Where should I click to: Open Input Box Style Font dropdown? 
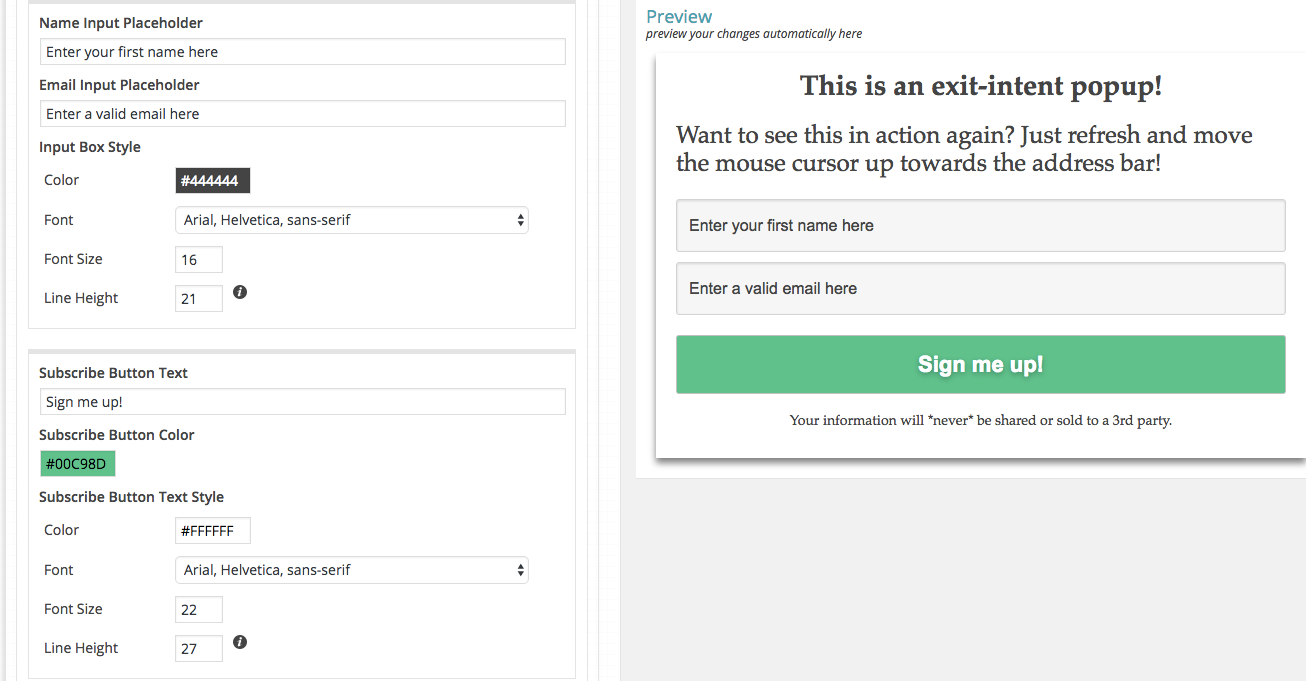[x=351, y=220]
